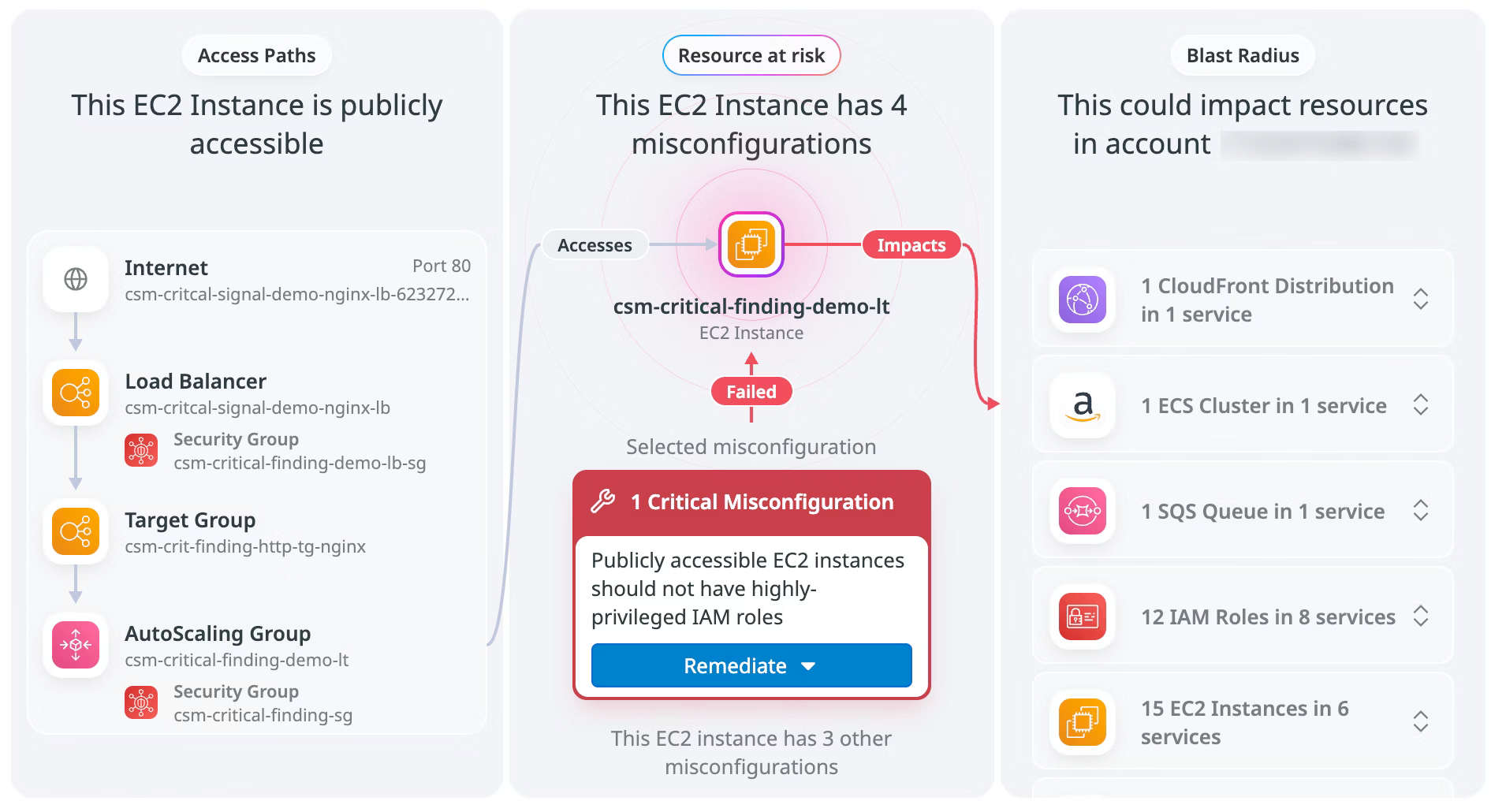Screen dimensions: 1506x812
Task: Expand the 12 IAM Roles entry
Action: [1421, 616]
